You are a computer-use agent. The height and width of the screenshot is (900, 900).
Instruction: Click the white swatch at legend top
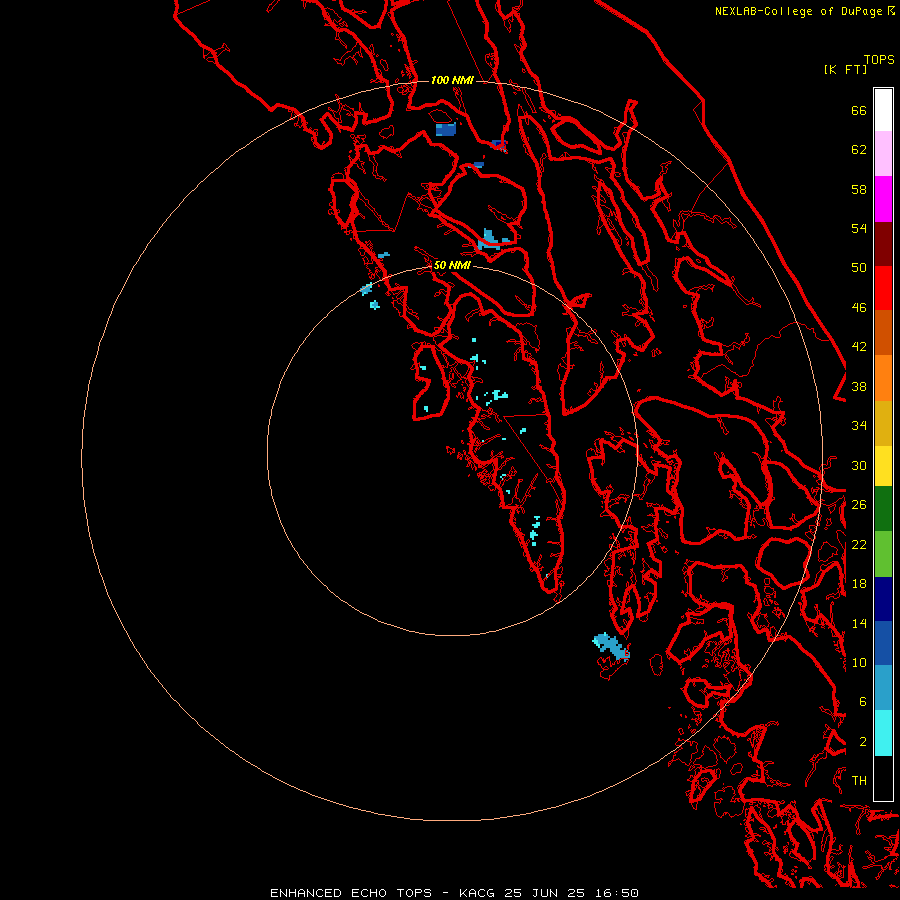883,110
